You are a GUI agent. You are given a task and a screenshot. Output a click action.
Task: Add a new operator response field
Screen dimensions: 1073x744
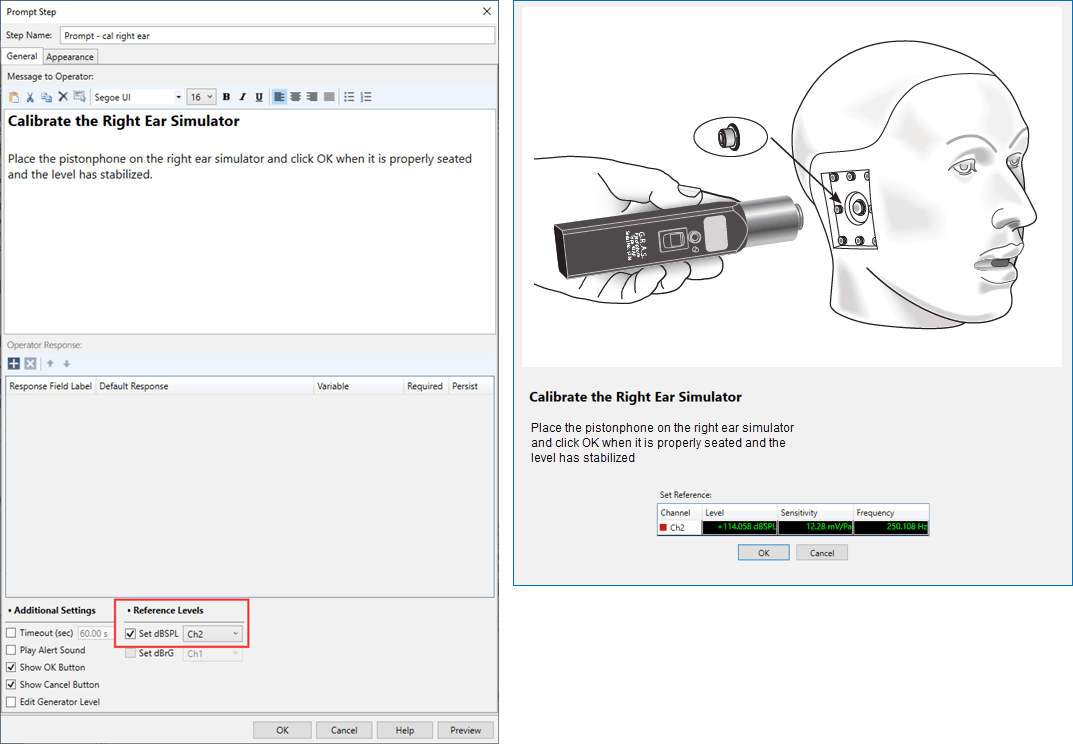tap(14, 364)
